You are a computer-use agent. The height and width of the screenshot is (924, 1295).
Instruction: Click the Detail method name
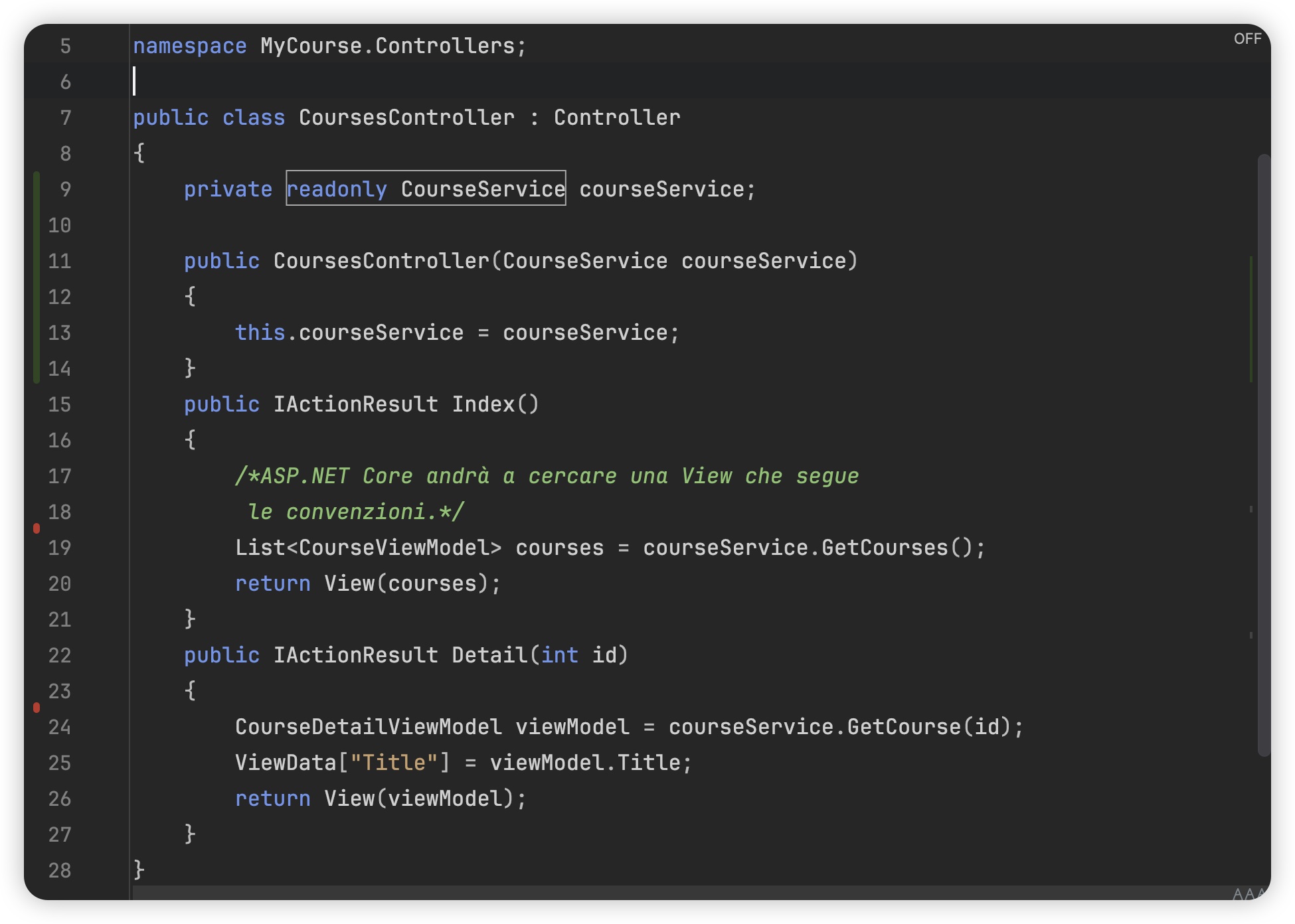[x=490, y=655]
